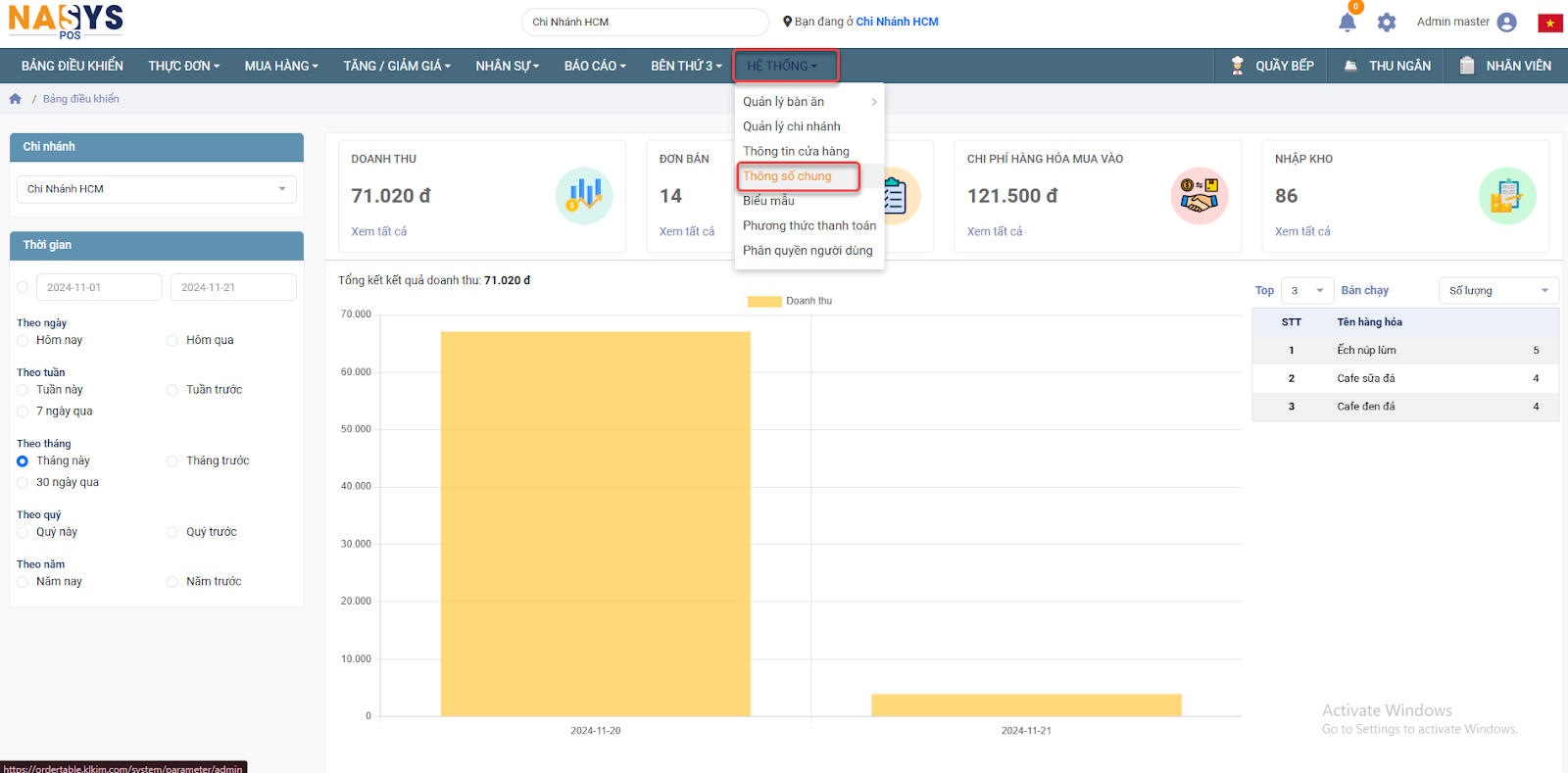Click the chef icon beside Quầy bếp
The height and width of the screenshot is (773, 1568).
pyautogui.click(x=1237, y=66)
